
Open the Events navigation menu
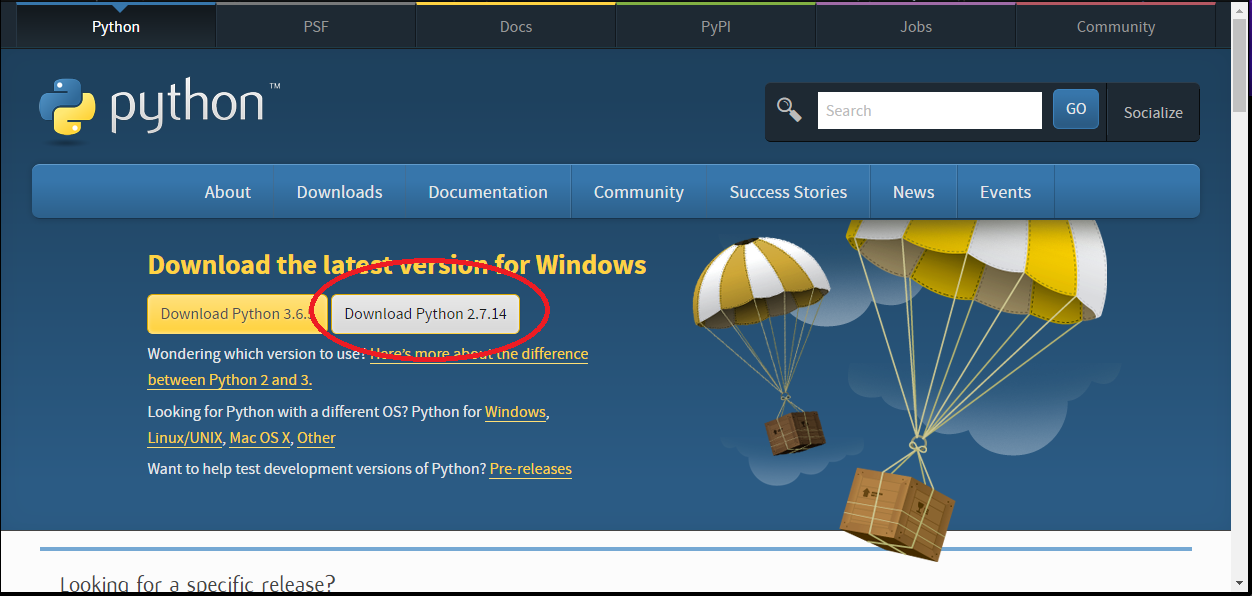1005,192
